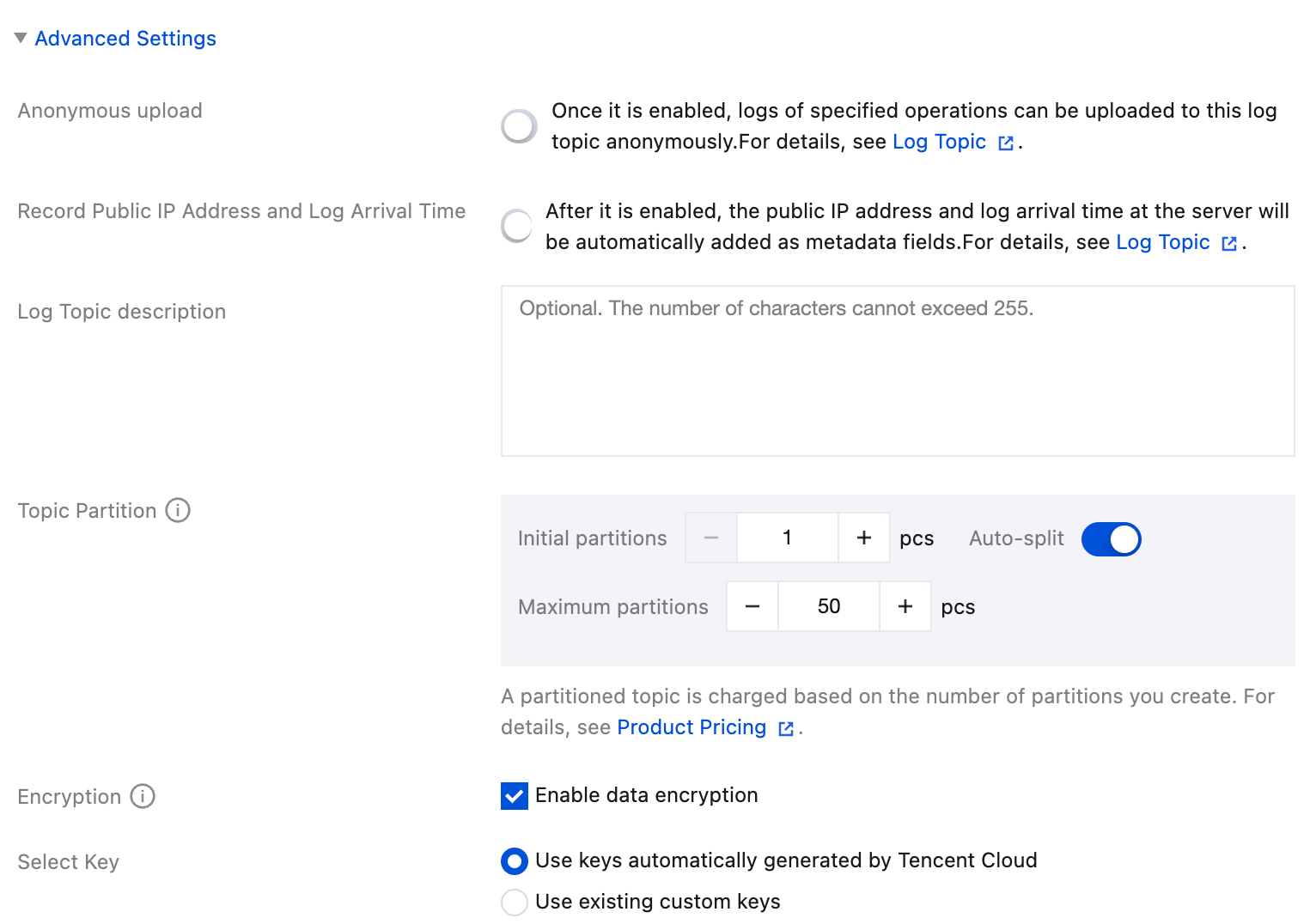
Task: Collapse the Advanced Settings section
Action: coord(21,38)
